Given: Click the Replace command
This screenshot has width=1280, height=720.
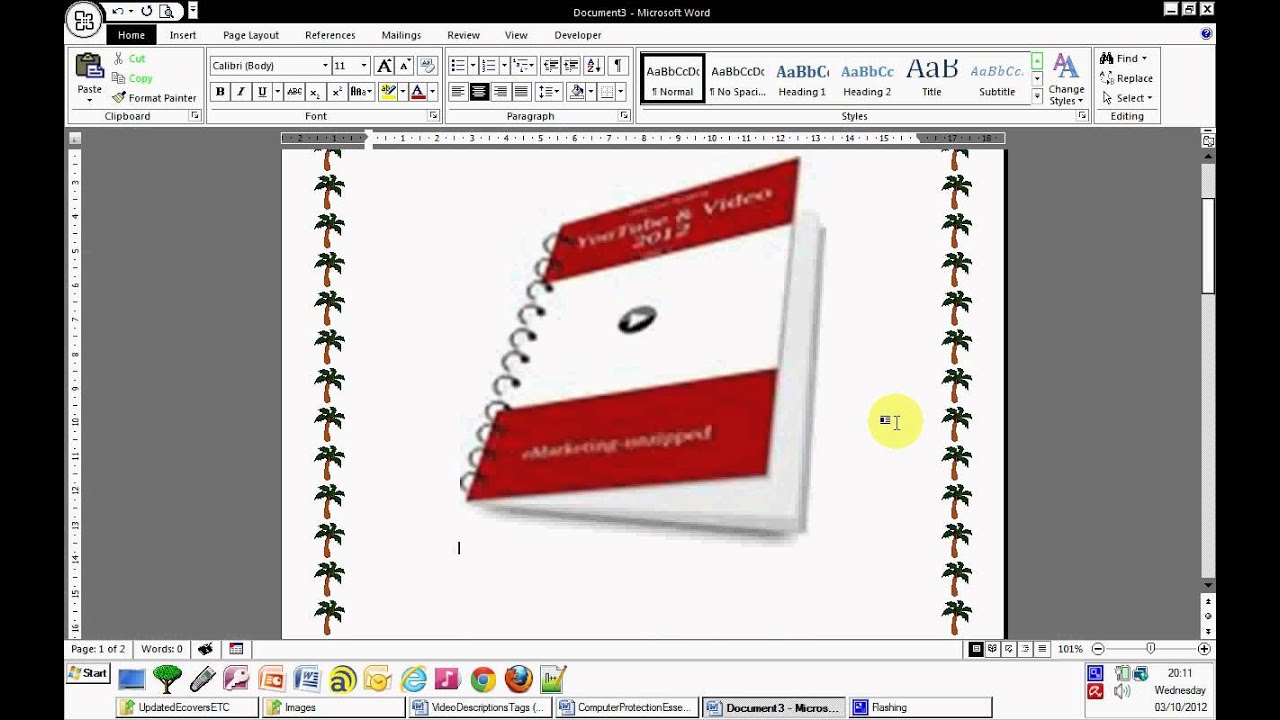Looking at the screenshot, I should [1126, 78].
